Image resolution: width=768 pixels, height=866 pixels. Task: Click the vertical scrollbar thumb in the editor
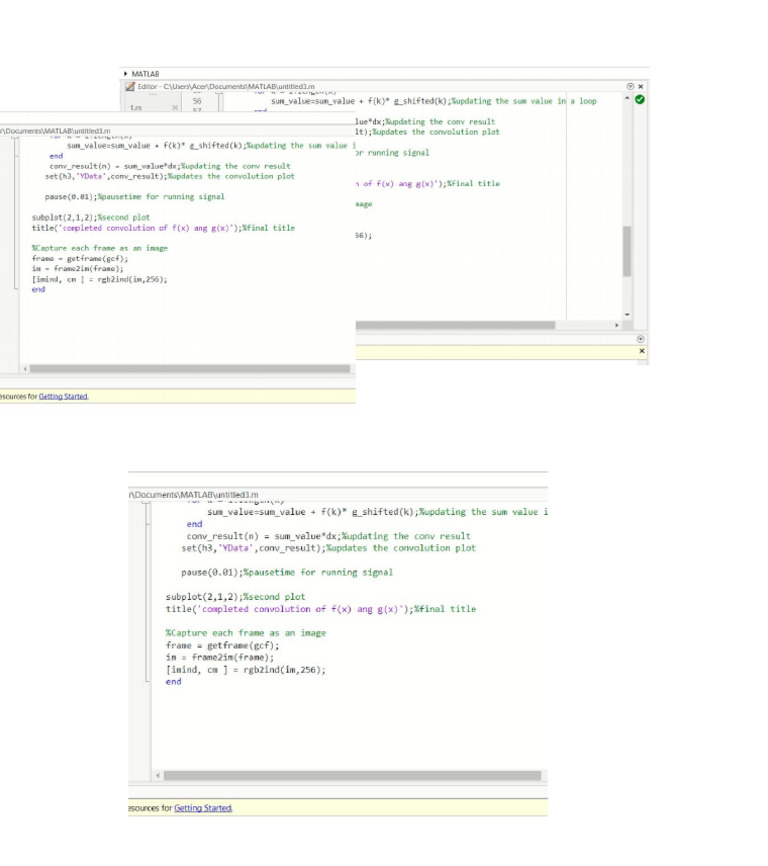click(x=627, y=251)
